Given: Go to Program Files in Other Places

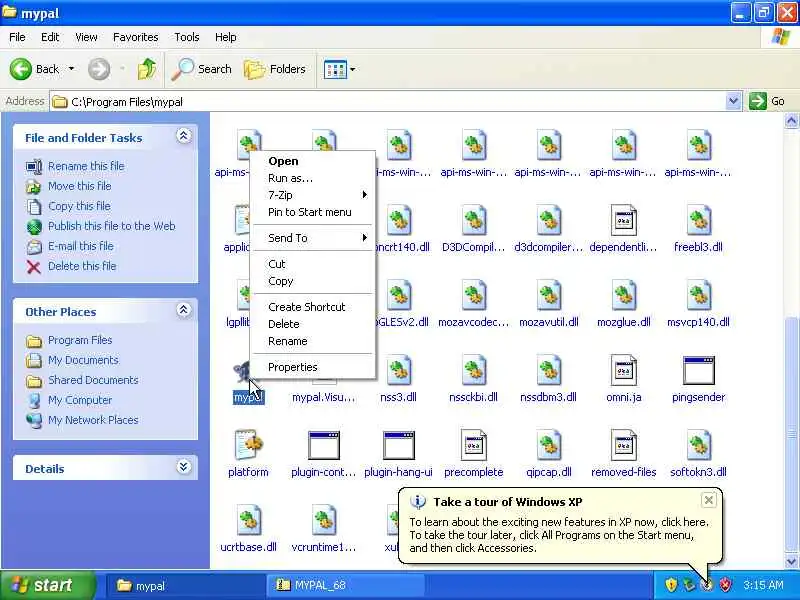Looking at the screenshot, I should (x=80, y=340).
